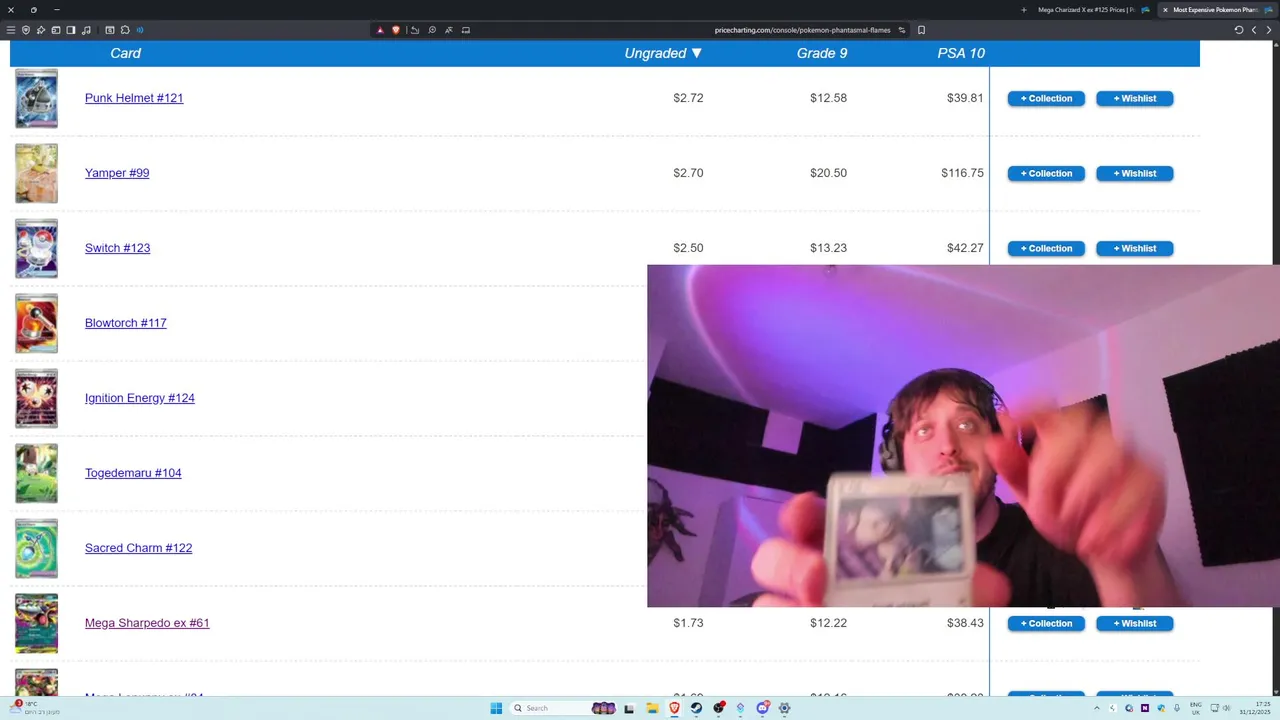The image size is (1280, 720).
Task: Click the blue speaker audio icon
Action: point(140,30)
